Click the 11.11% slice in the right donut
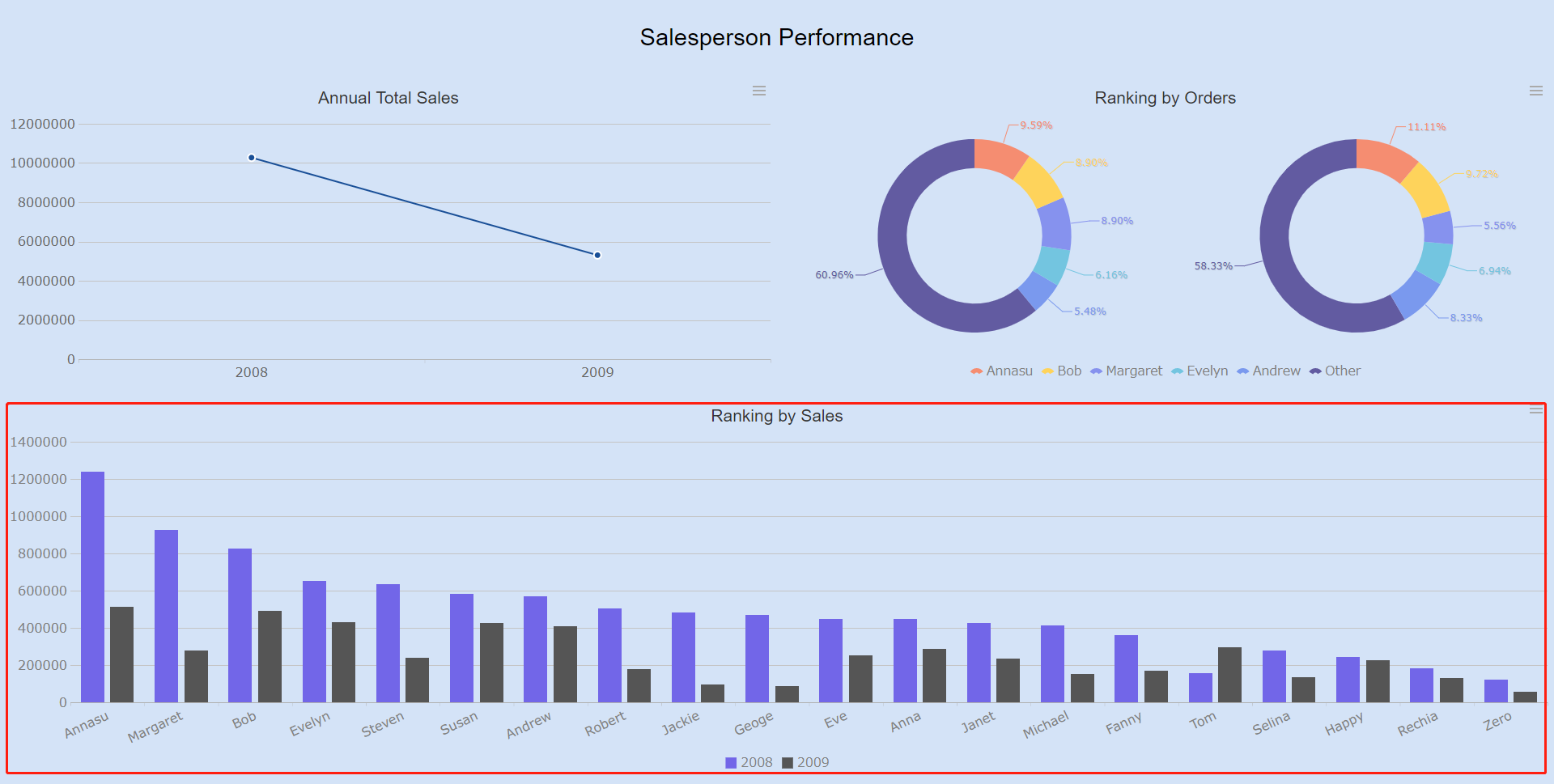Image resolution: width=1554 pixels, height=784 pixels. click(x=1382, y=154)
